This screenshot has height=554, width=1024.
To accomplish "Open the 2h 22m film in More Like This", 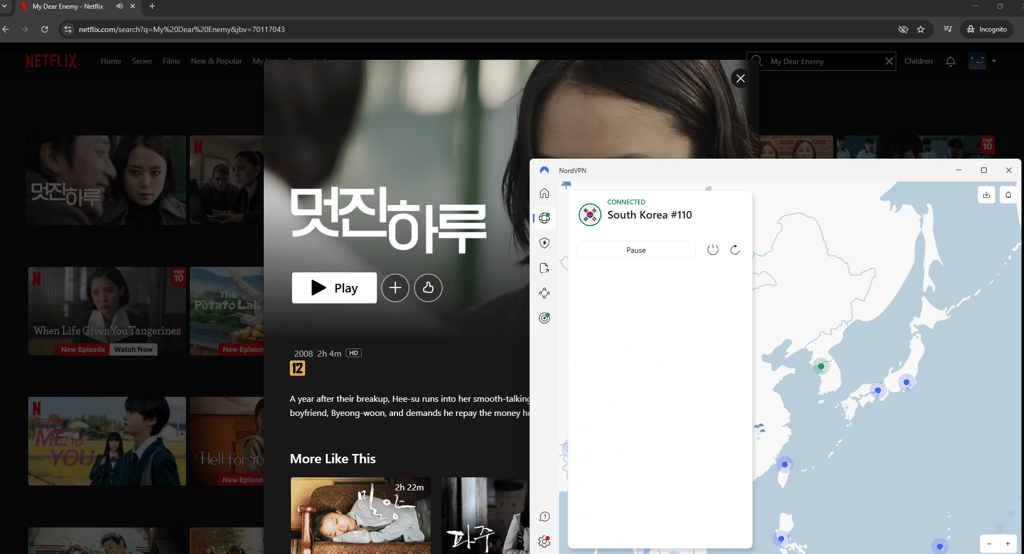I will pos(360,515).
